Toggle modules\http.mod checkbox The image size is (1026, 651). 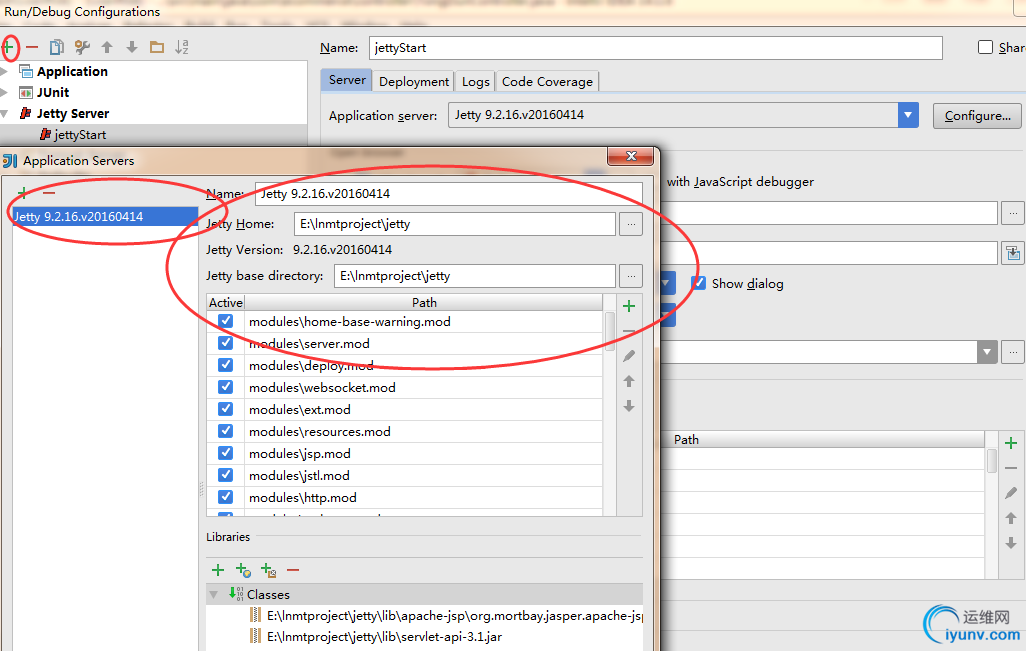coord(226,497)
